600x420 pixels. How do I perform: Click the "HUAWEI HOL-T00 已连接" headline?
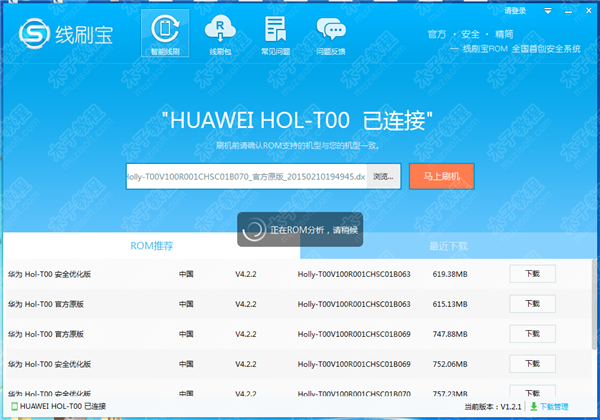click(297, 120)
